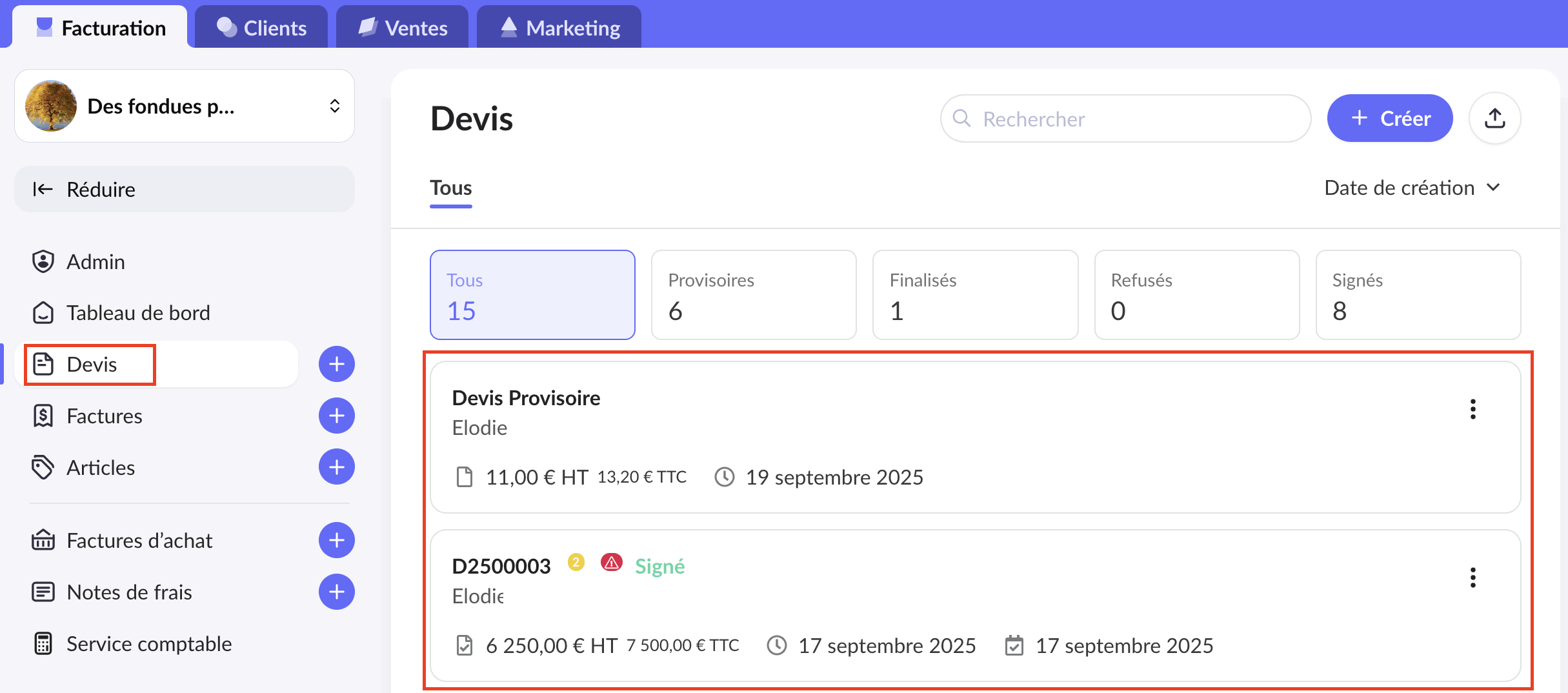The image size is (1568, 693).
Task: Click the plus icon beside Articles
Action: click(x=336, y=467)
